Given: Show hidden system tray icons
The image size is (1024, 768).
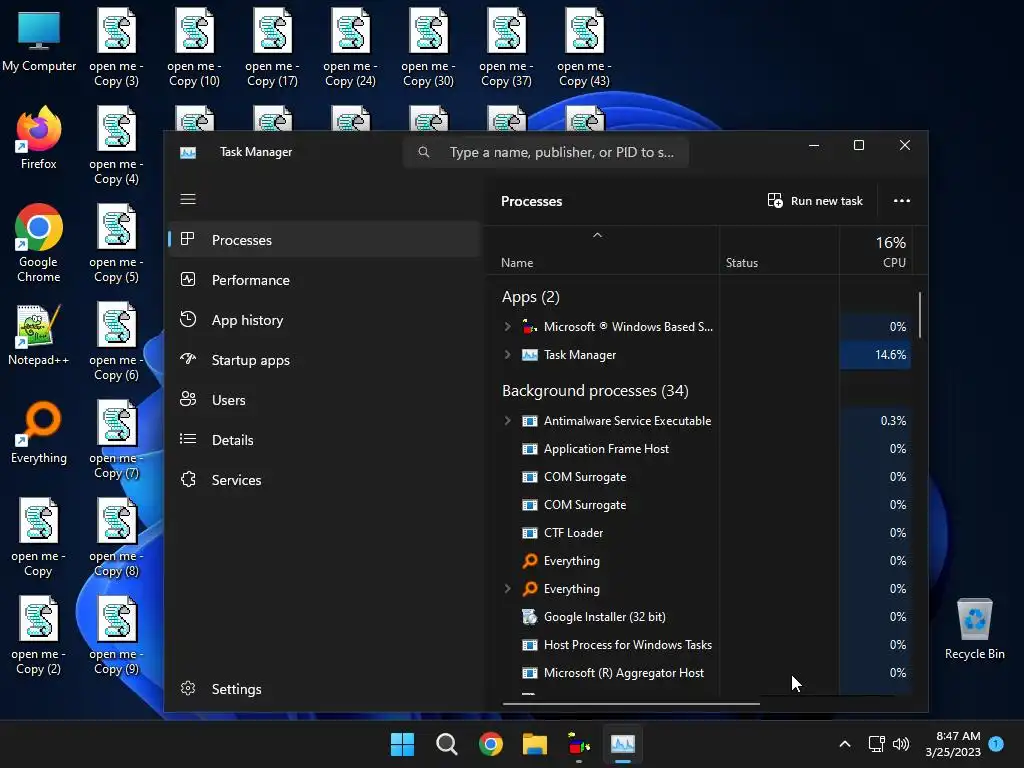Looking at the screenshot, I should (x=845, y=744).
